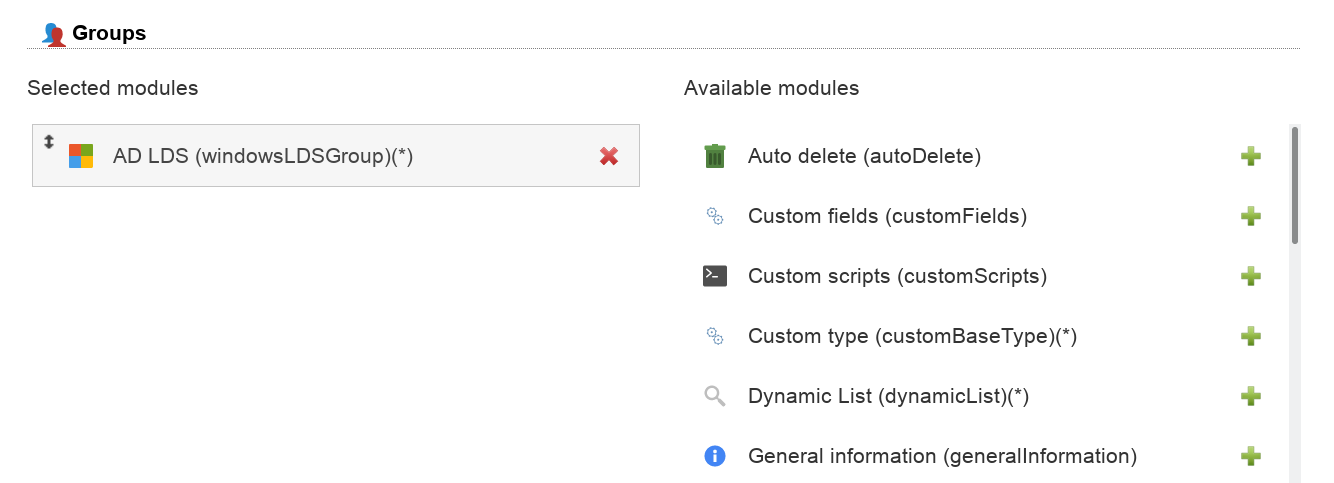Image resolution: width=1334 pixels, height=483 pixels.
Task: Click the Auto delete (autoDelete) label
Action: pyautogui.click(x=864, y=157)
